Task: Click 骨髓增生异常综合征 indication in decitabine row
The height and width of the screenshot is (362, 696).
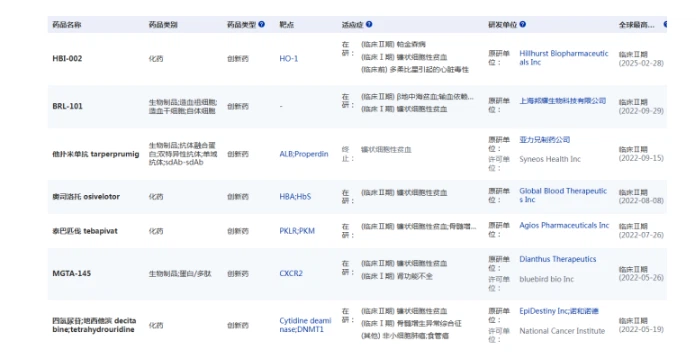Action: pos(429,323)
